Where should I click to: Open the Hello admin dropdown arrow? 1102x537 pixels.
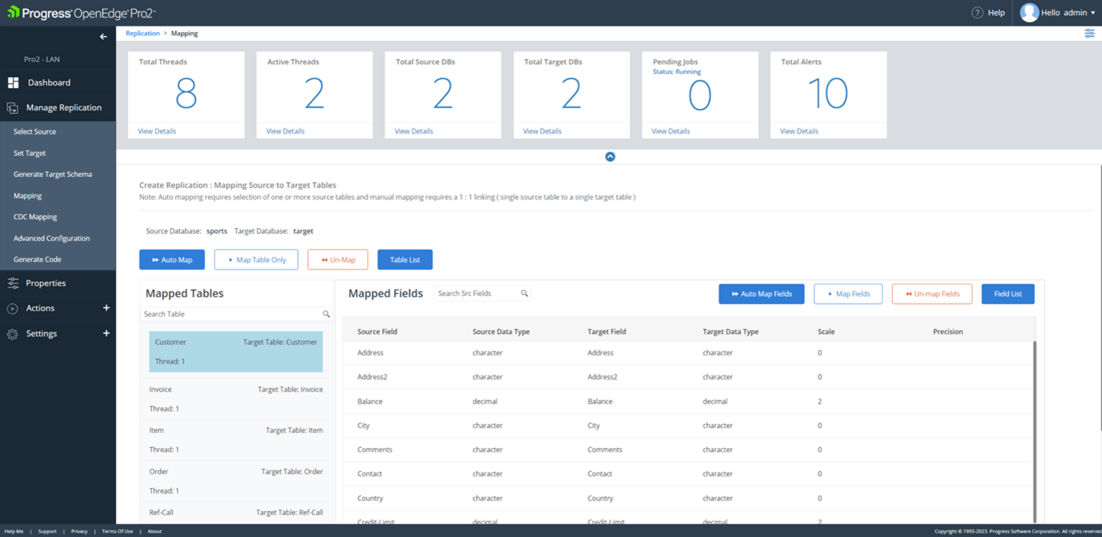[1093, 13]
